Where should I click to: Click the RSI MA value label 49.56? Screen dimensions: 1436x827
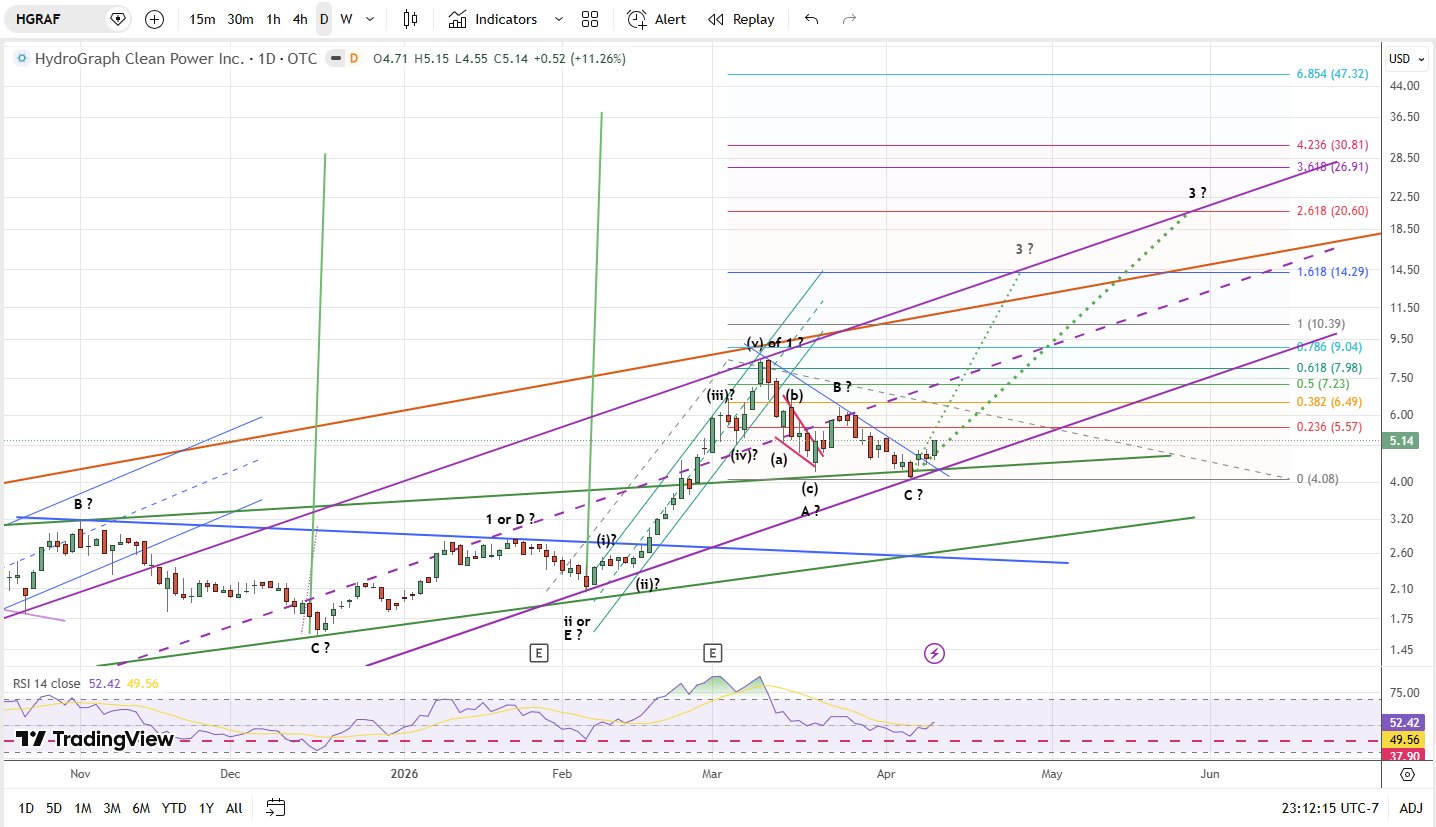pyautogui.click(x=1403, y=738)
